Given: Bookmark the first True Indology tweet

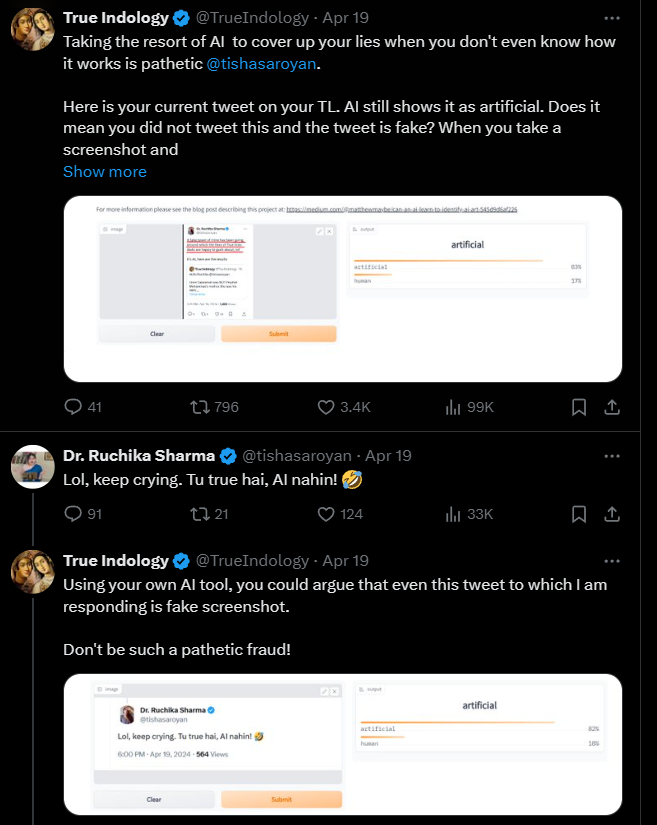Looking at the screenshot, I should click(x=579, y=407).
